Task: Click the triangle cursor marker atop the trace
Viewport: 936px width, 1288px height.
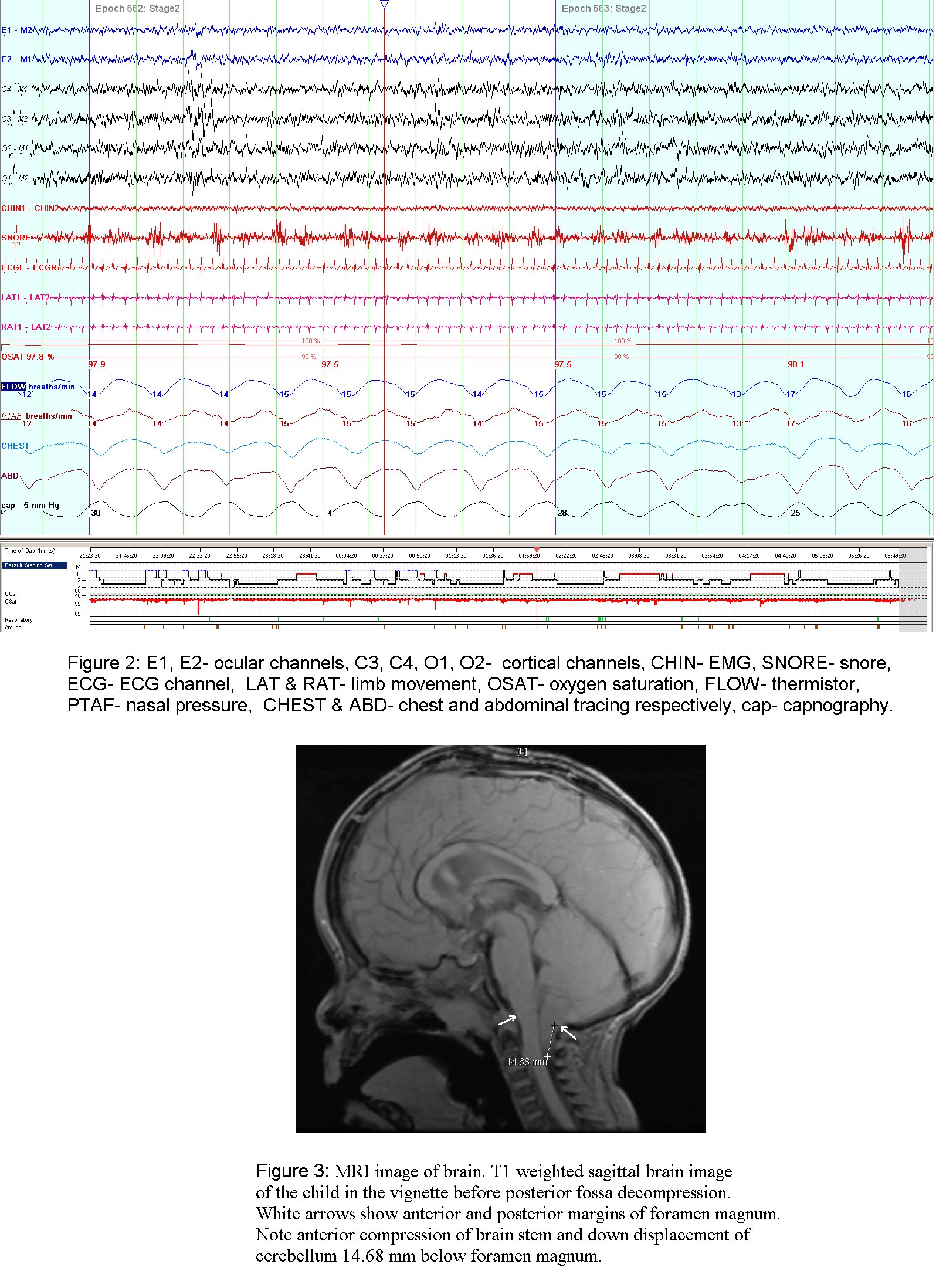Action: (x=384, y=5)
